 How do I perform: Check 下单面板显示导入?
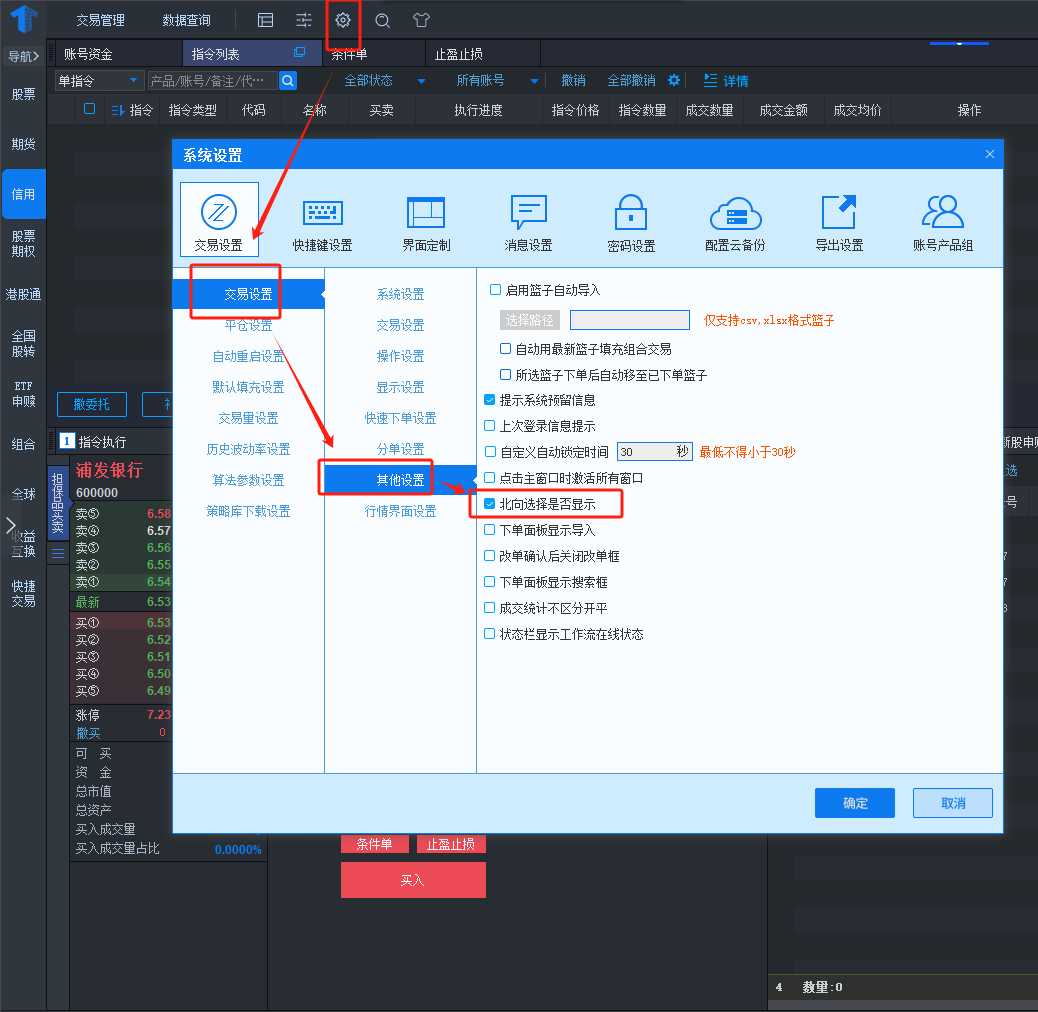[x=490, y=529]
